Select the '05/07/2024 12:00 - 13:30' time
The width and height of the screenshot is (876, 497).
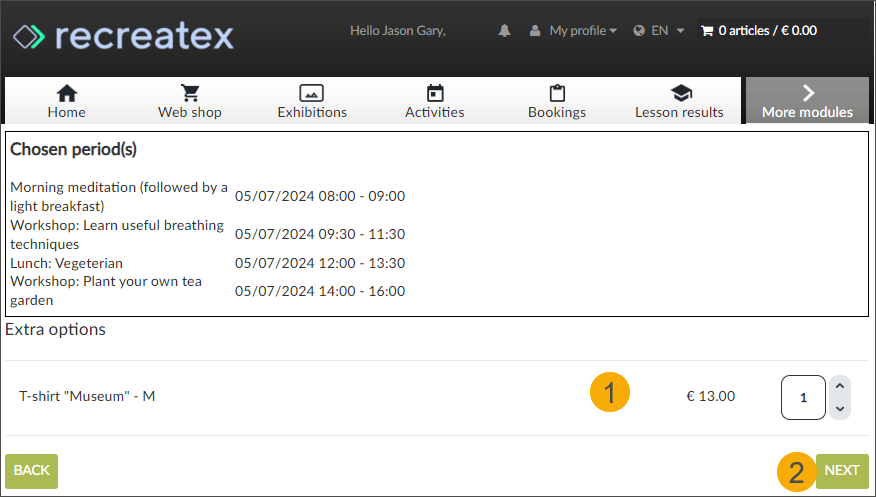tap(320, 263)
